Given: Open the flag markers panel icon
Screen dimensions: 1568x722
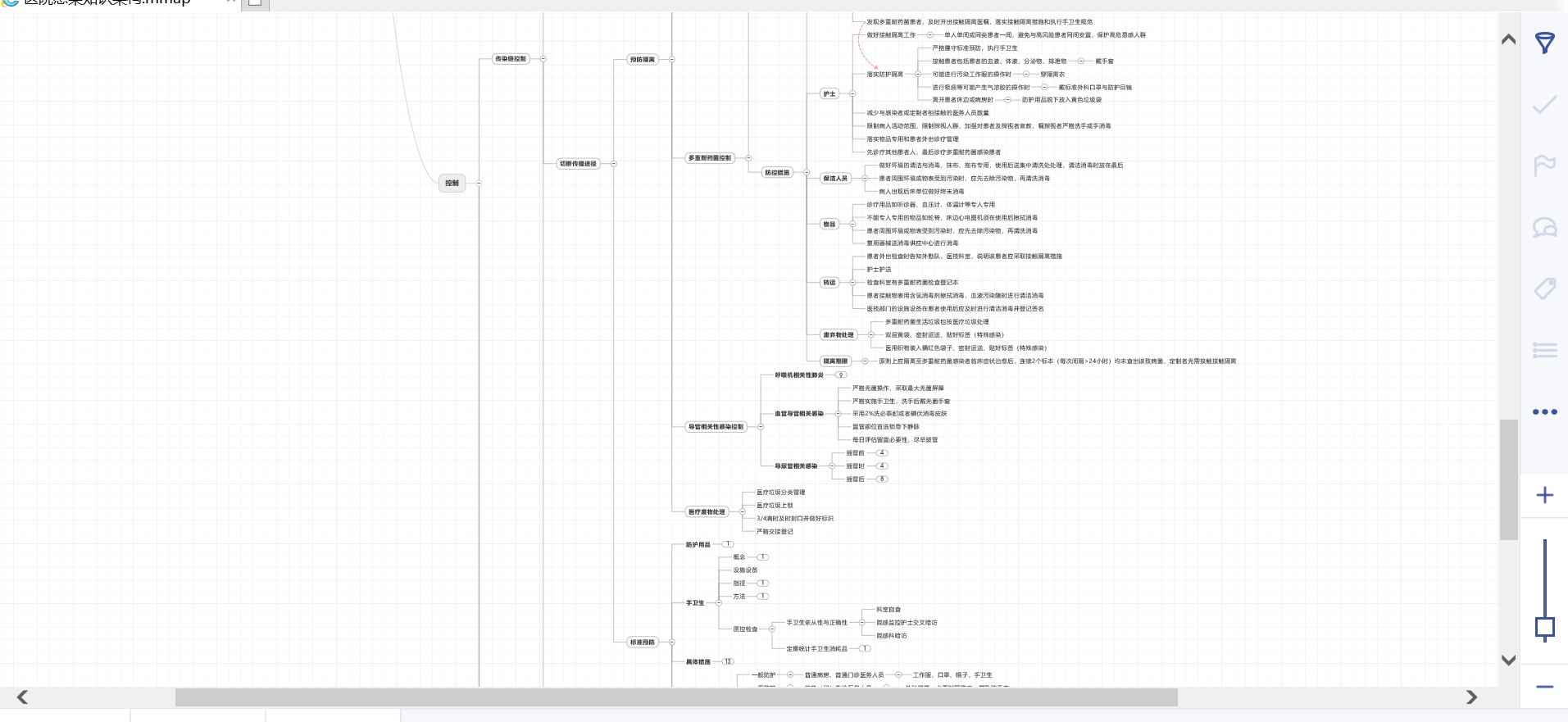Looking at the screenshot, I should click(1544, 166).
